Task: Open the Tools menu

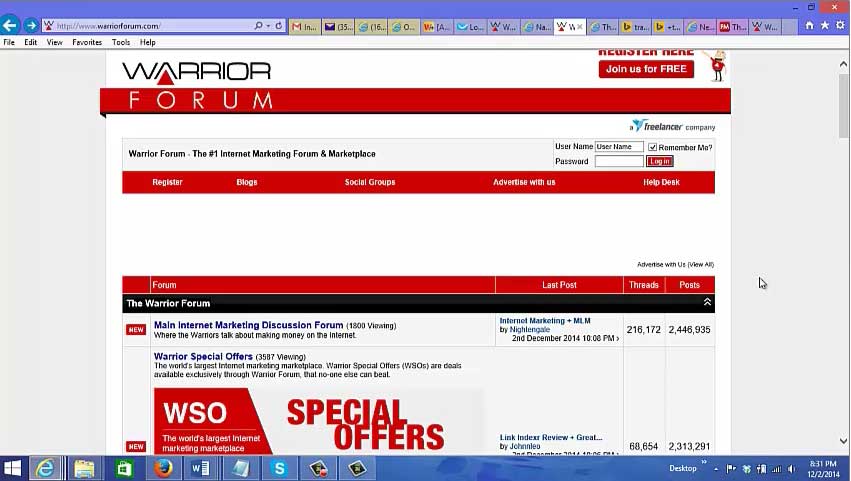Action: (x=120, y=42)
